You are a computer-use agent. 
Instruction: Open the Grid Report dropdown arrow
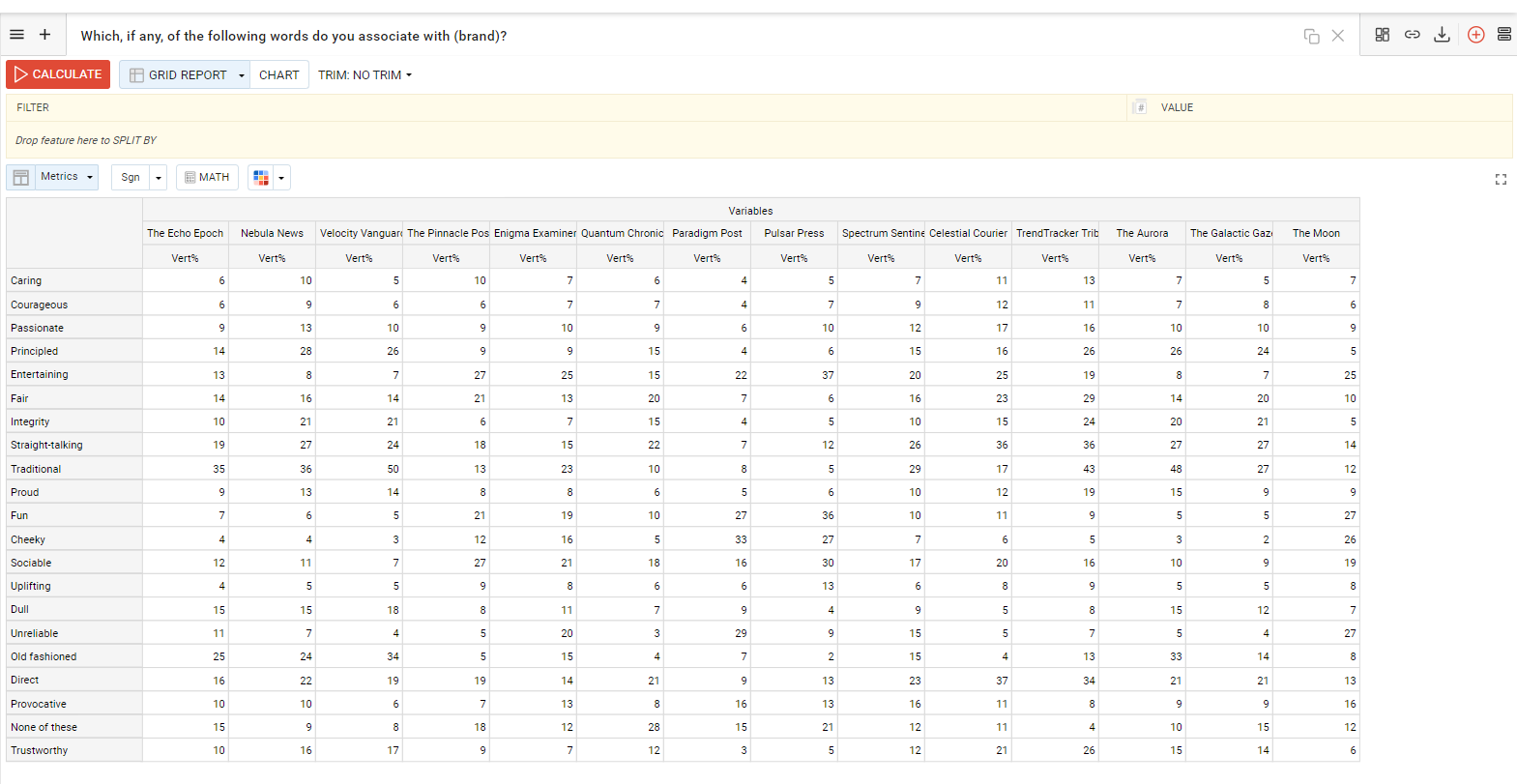tap(241, 75)
